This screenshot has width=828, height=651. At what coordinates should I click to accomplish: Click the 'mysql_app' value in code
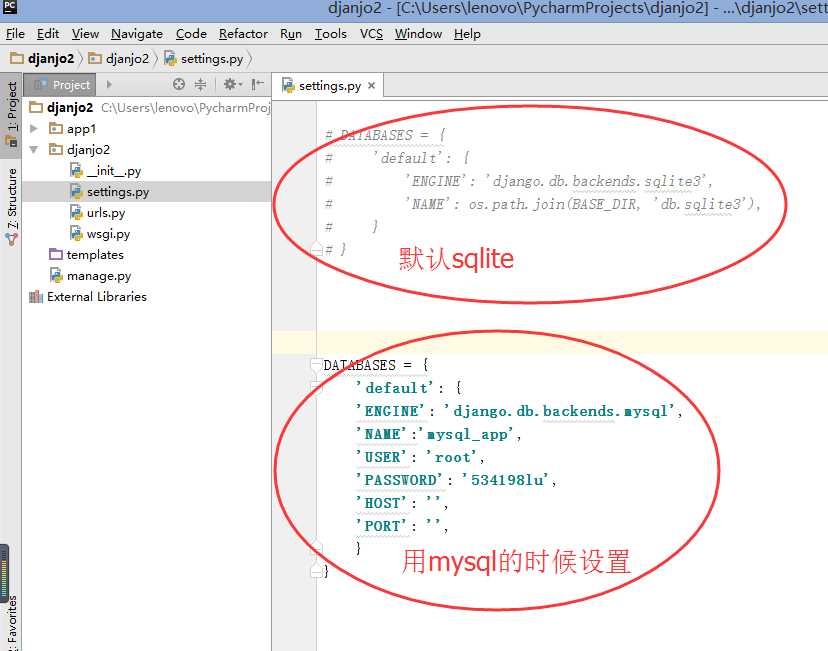[467, 434]
